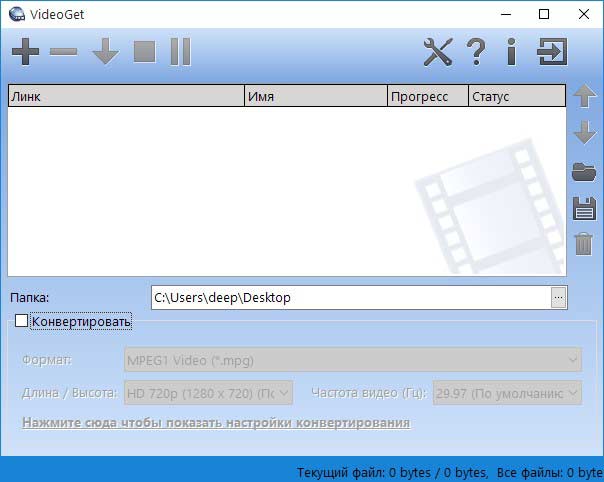Minimize the VideoGet window
This screenshot has height=482, width=604.
(506, 14)
